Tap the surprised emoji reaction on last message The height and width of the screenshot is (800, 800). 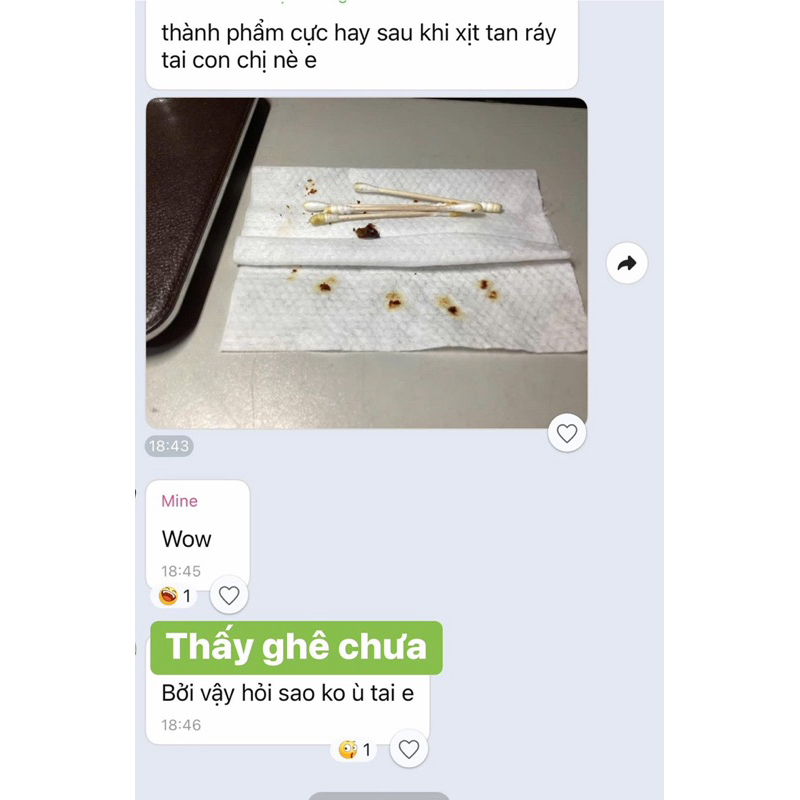[x=348, y=749]
